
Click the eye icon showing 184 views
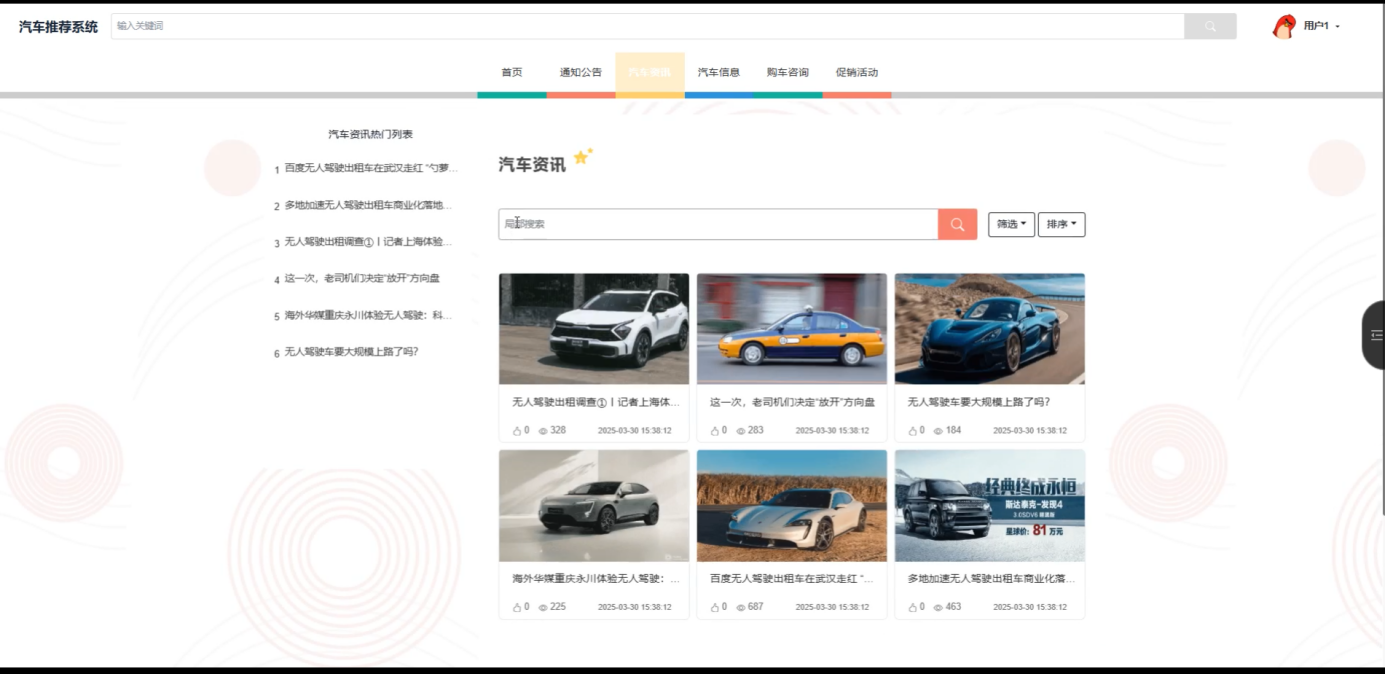point(938,431)
